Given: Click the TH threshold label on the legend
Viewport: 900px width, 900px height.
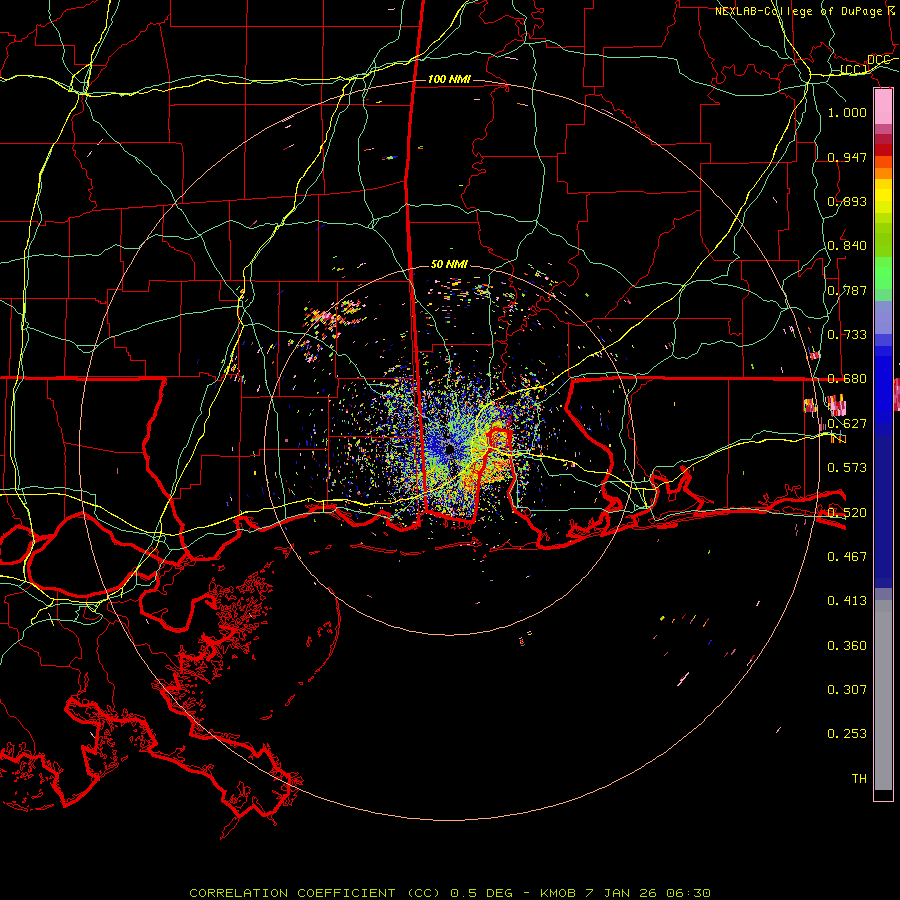Looking at the screenshot, I should [x=859, y=778].
